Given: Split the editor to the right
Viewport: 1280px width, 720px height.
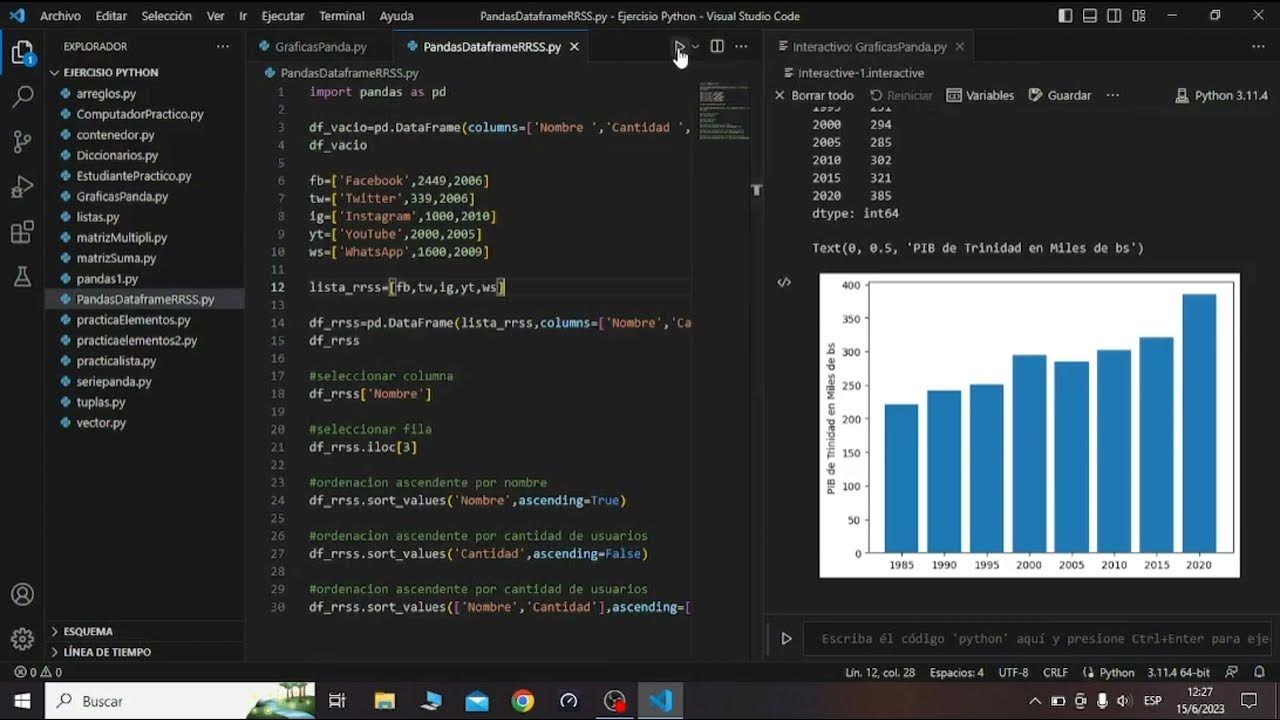Looking at the screenshot, I should pos(717,47).
